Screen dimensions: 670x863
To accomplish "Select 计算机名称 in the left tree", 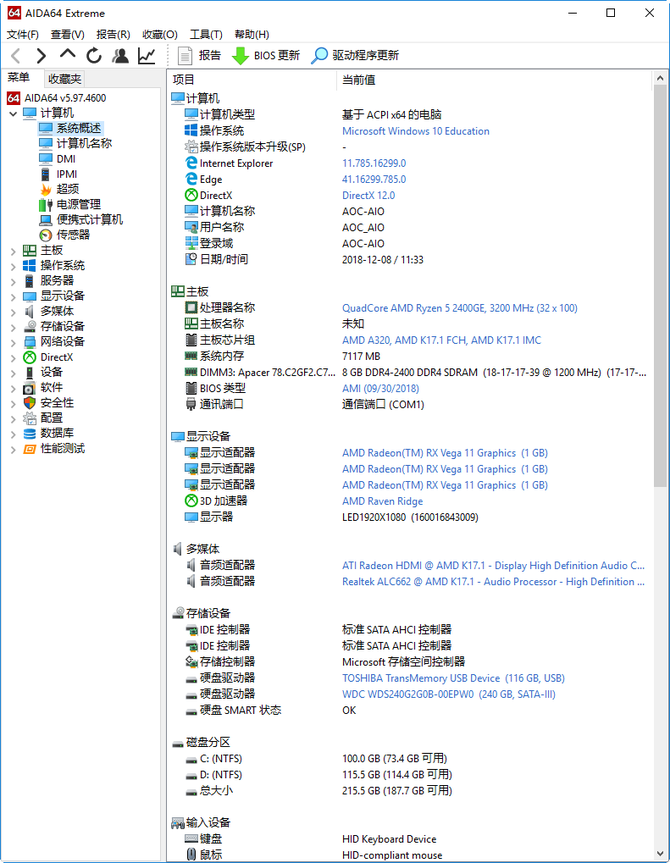I will click(x=76, y=143).
